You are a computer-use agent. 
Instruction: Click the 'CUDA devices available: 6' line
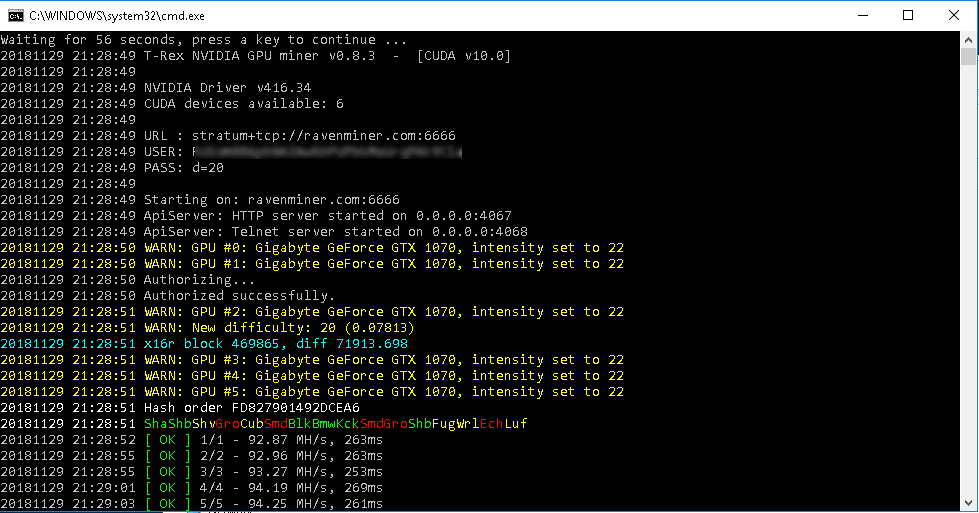pos(172,104)
